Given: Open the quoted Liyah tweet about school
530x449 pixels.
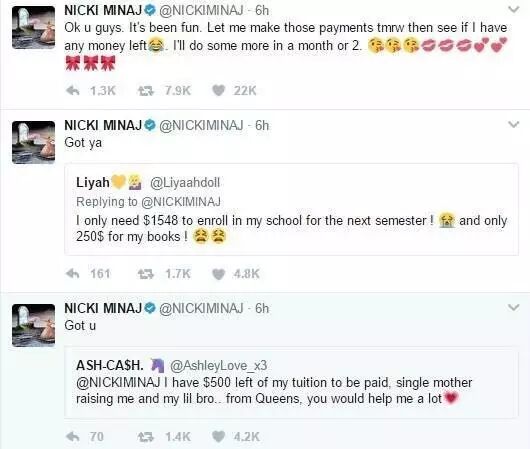Looking at the screenshot, I should click(291, 209).
